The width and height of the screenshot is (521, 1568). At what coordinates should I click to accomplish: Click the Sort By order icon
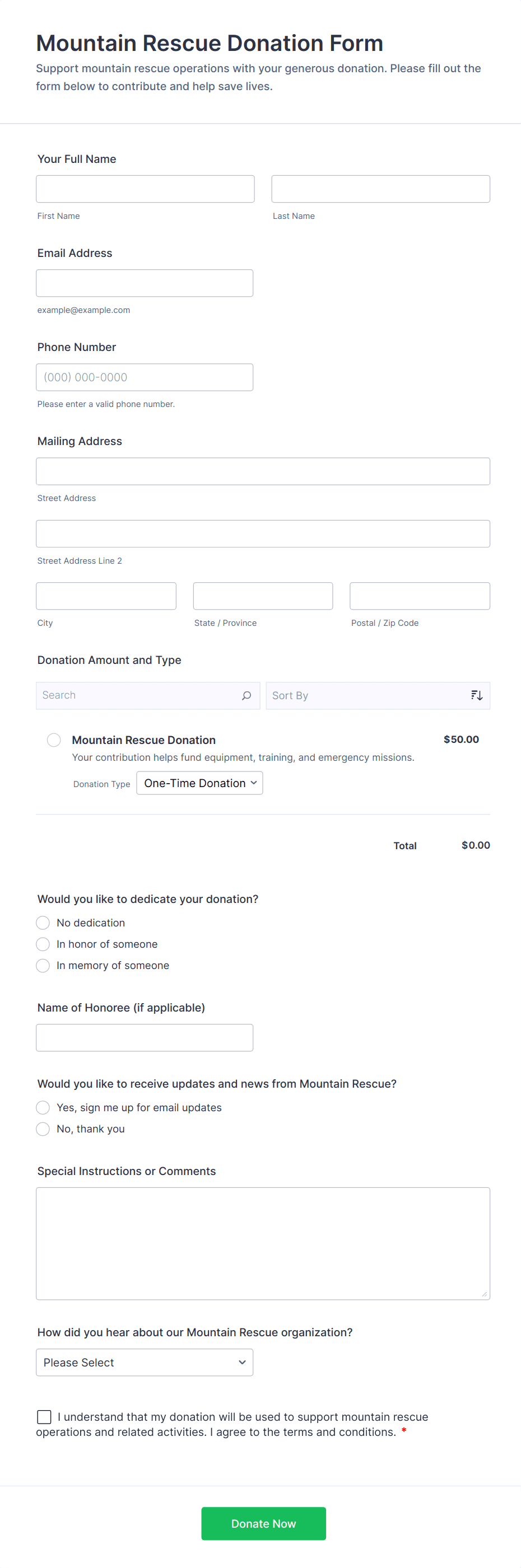point(477,695)
